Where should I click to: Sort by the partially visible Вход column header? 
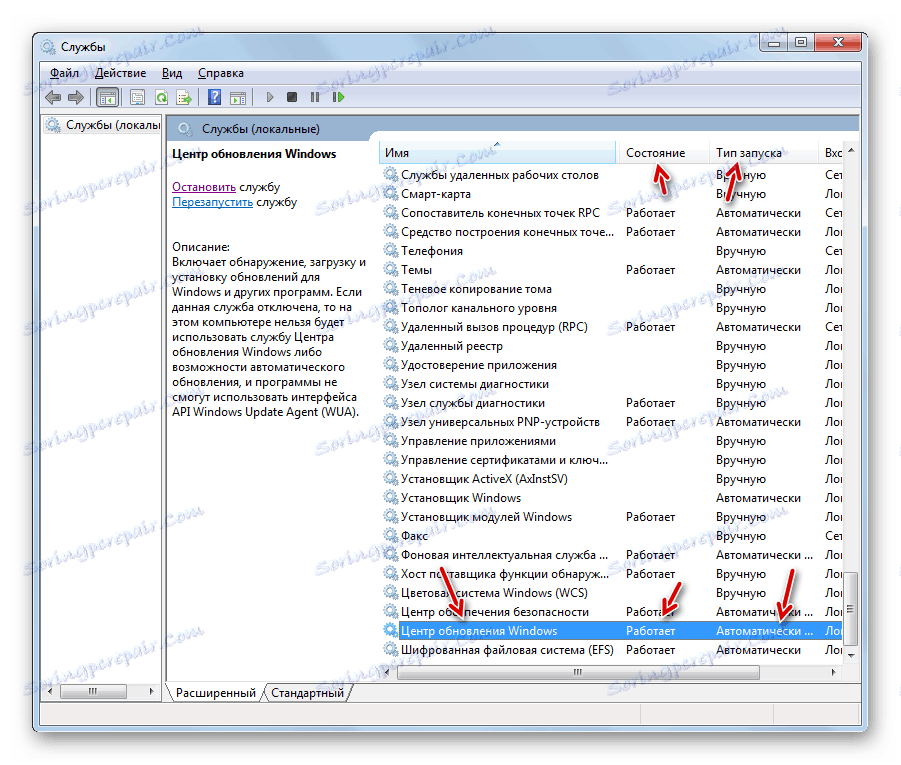pyautogui.click(x=831, y=153)
